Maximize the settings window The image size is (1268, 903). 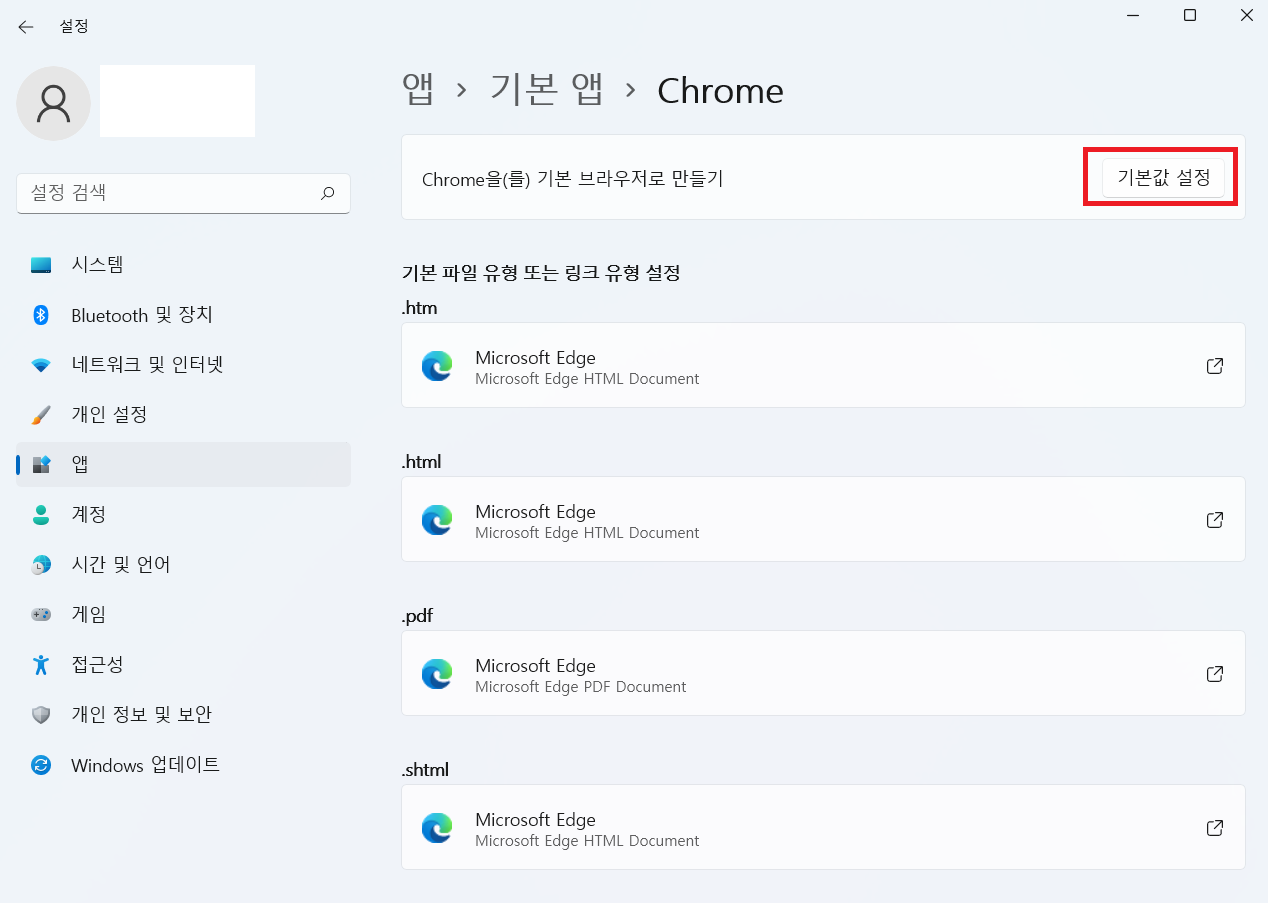(x=1189, y=15)
